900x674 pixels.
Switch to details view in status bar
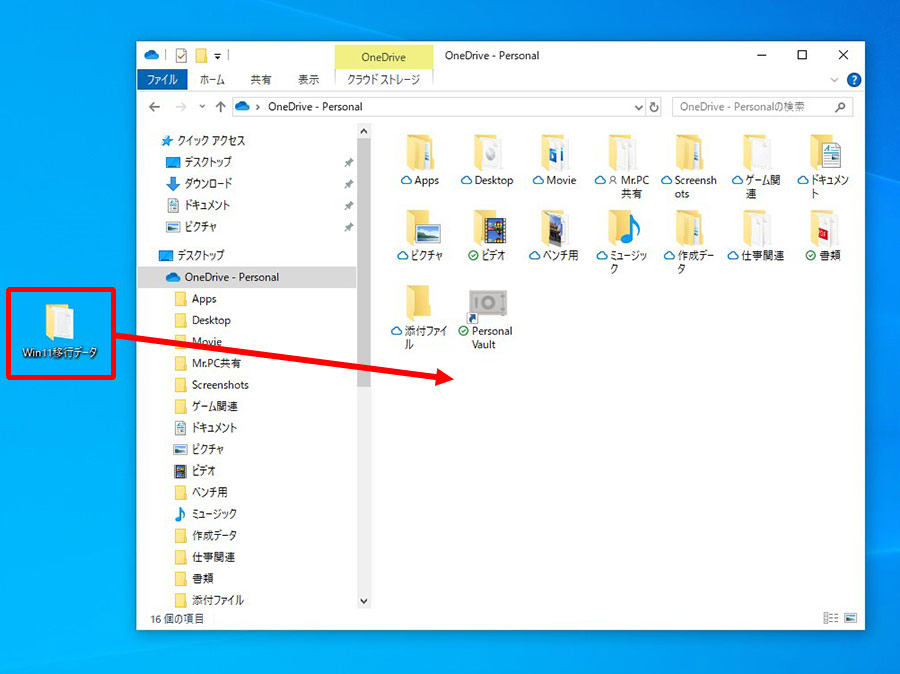(x=831, y=618)
